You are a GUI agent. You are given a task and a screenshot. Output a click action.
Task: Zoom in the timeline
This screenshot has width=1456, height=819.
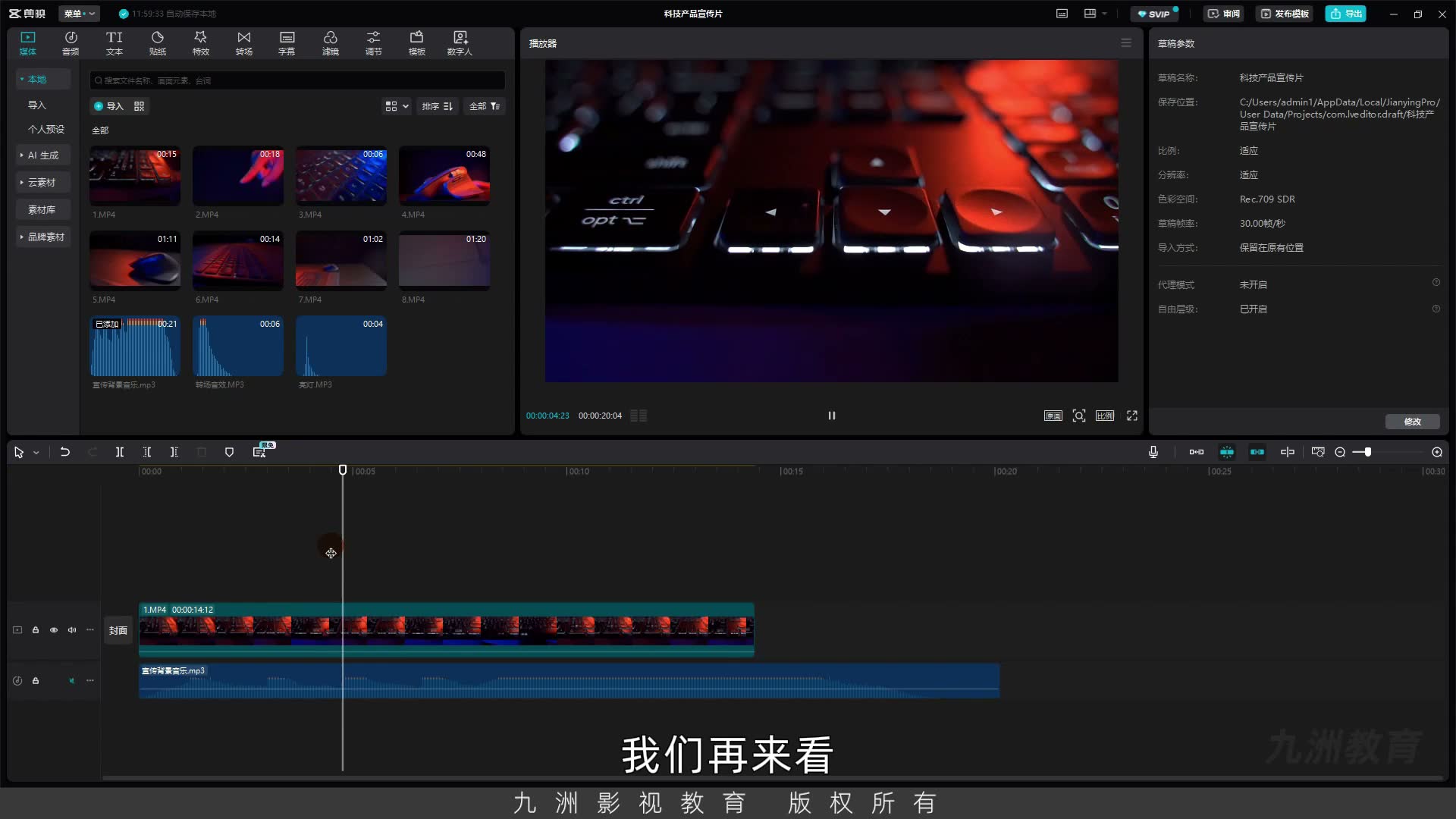coord(1437,452)
